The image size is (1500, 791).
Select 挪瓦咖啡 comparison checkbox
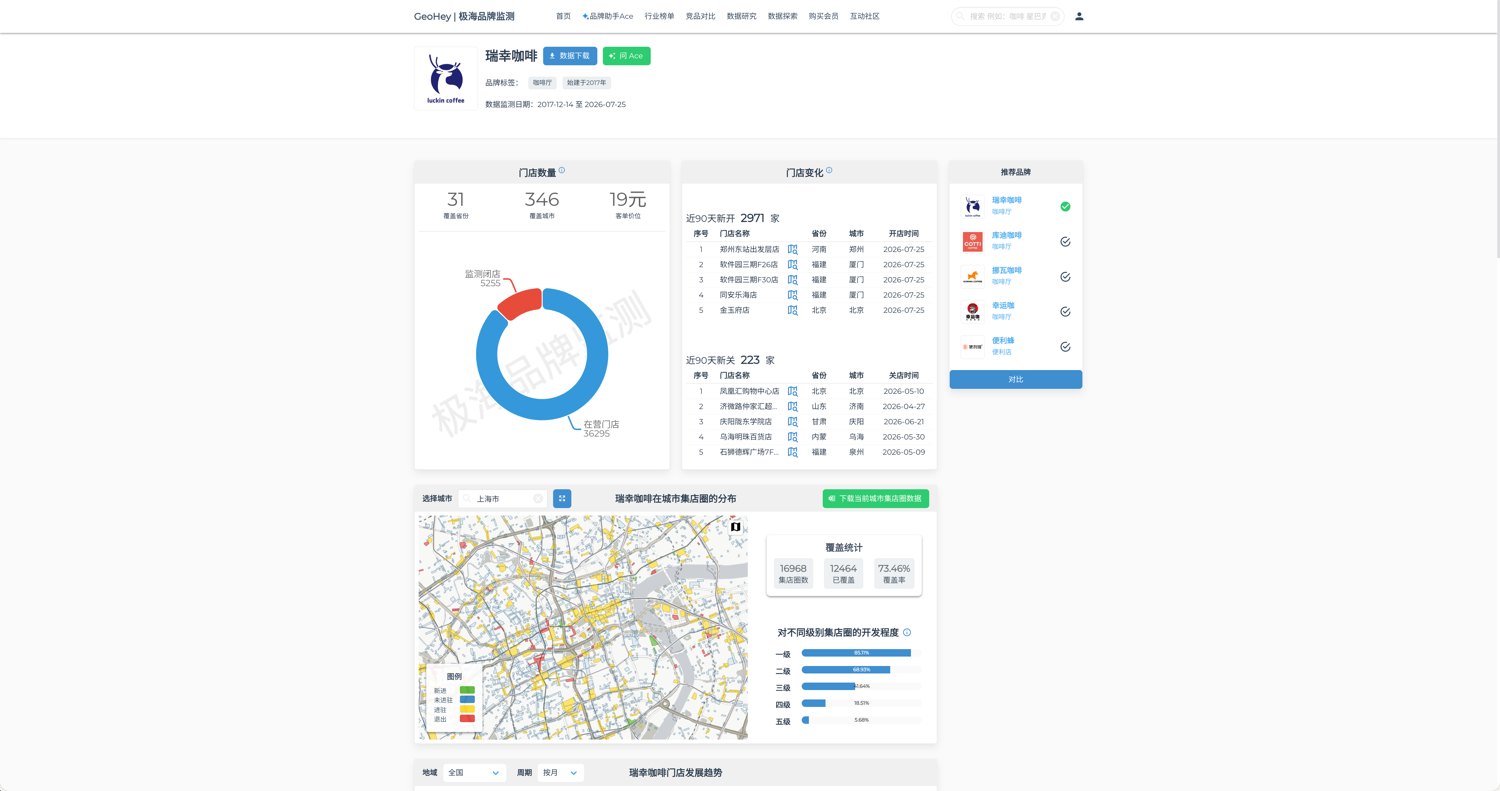pos(1065,277)
